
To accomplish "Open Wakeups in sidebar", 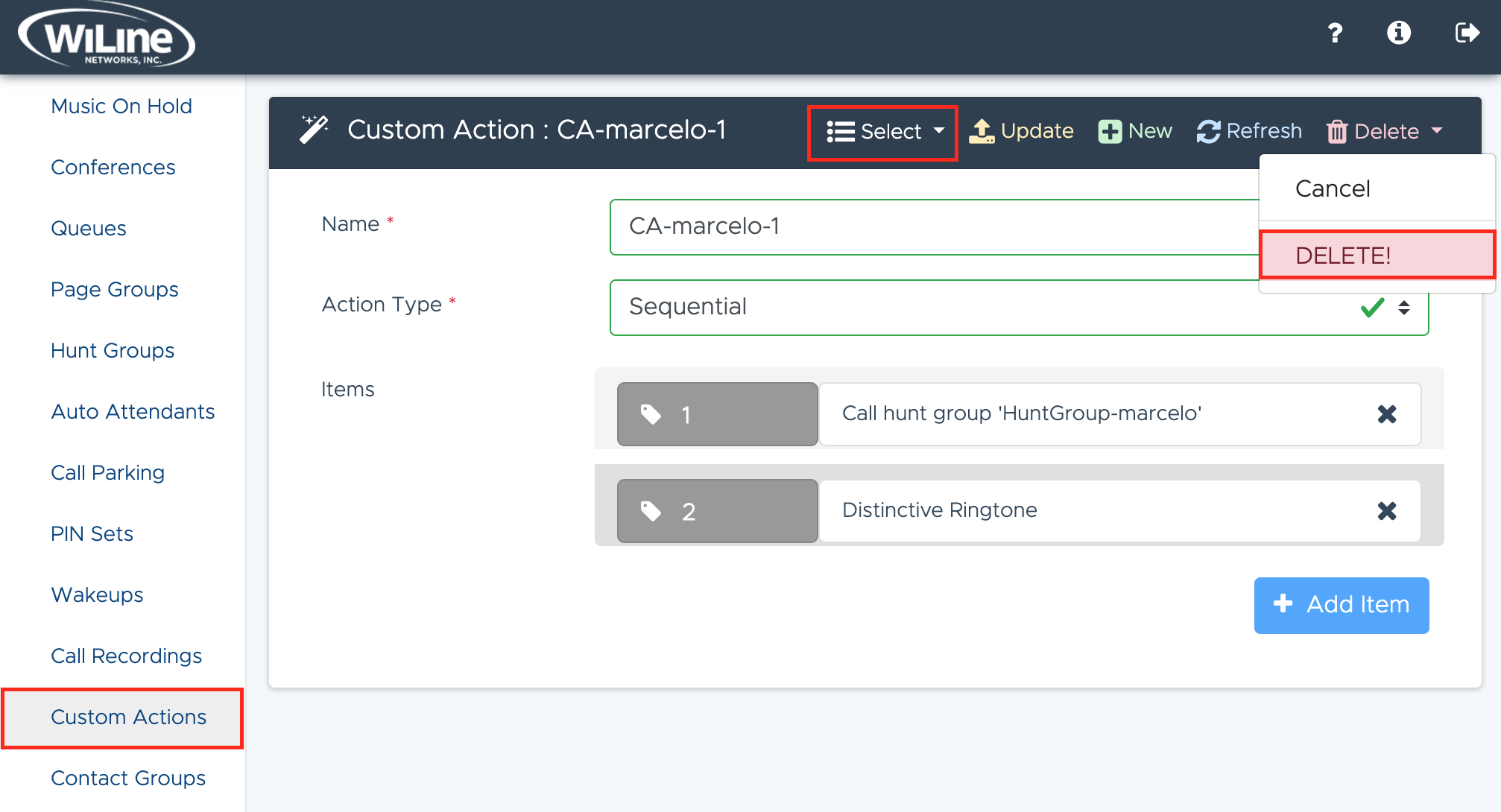I will (x=97, y=595).
